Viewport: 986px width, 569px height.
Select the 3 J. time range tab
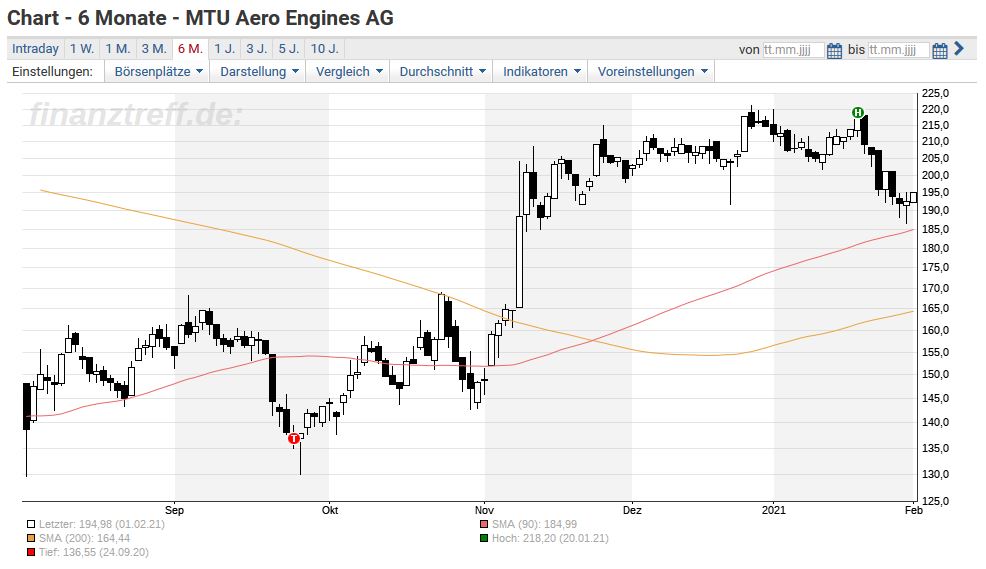tap(257, 48)
